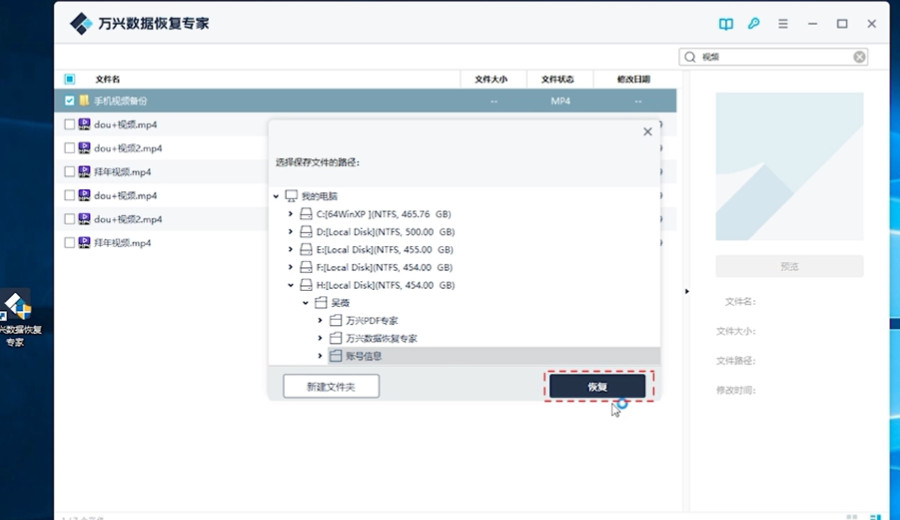Select E:[Local Disk](NTFS, 455.00 GB) row
Screen dimensions: 900x520
tap(385, 250)
